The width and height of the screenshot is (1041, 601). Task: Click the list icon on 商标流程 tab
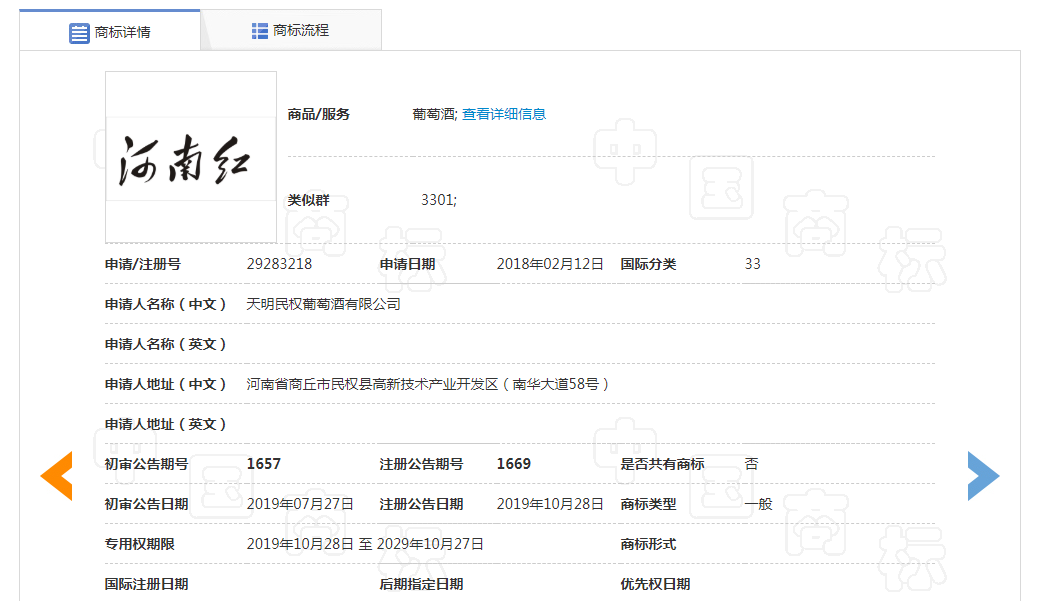[260, 31]
